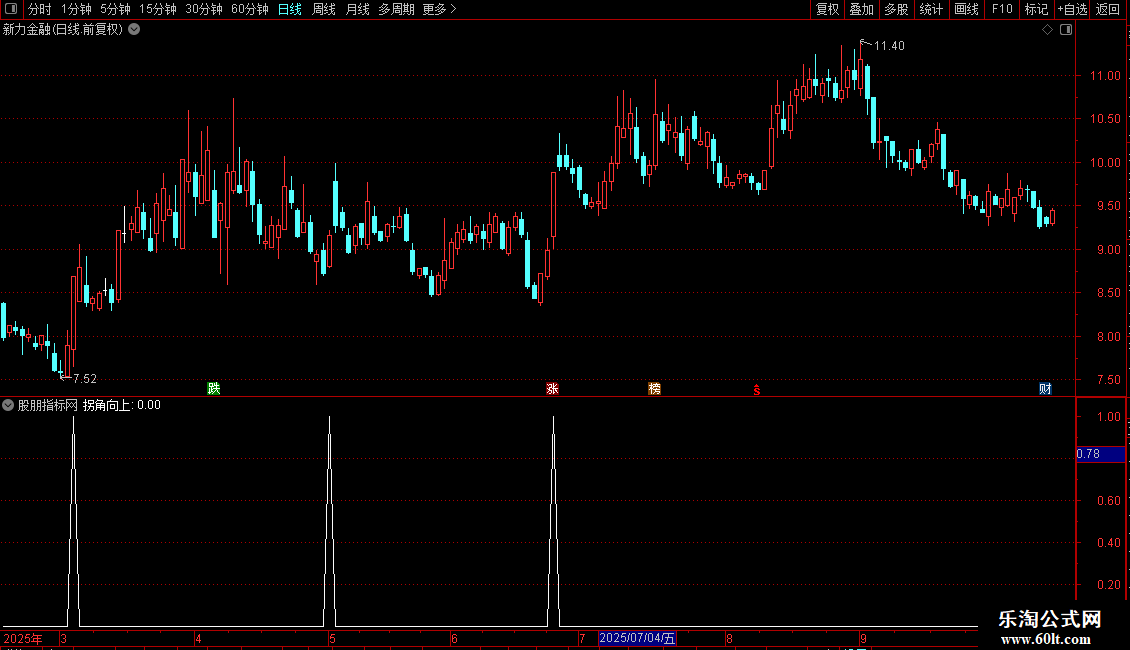Image resolution: width=1130 pixels, height=650 pixels.
Task: Switch to 周线 weekly chart
Action: (324, 9)
